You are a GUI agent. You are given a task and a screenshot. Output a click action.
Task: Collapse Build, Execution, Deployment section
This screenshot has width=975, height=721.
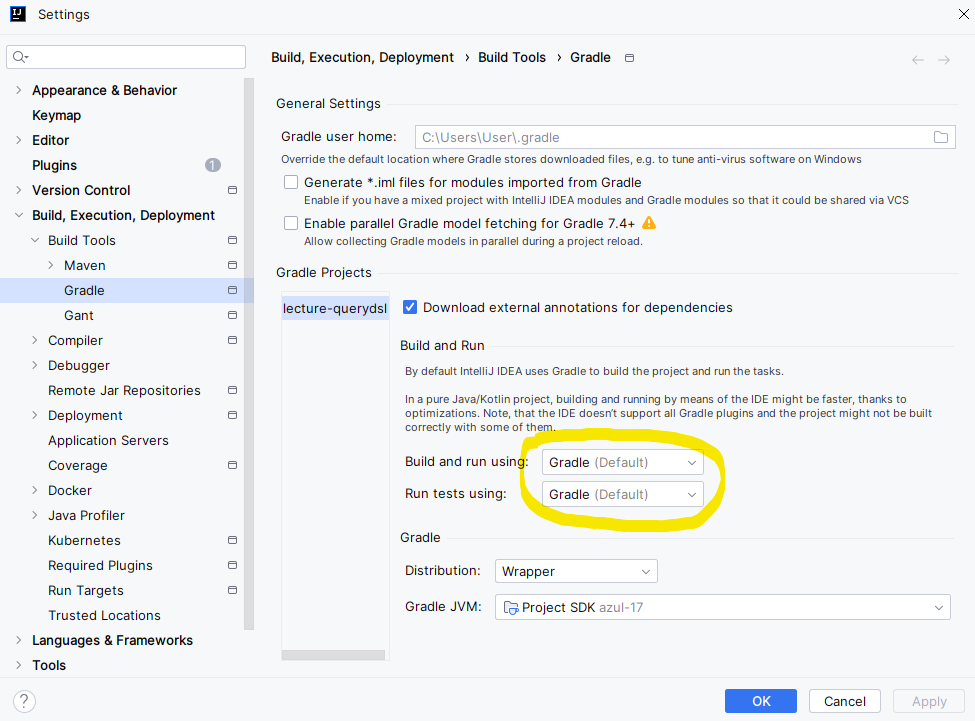click(x=19, y=215)
